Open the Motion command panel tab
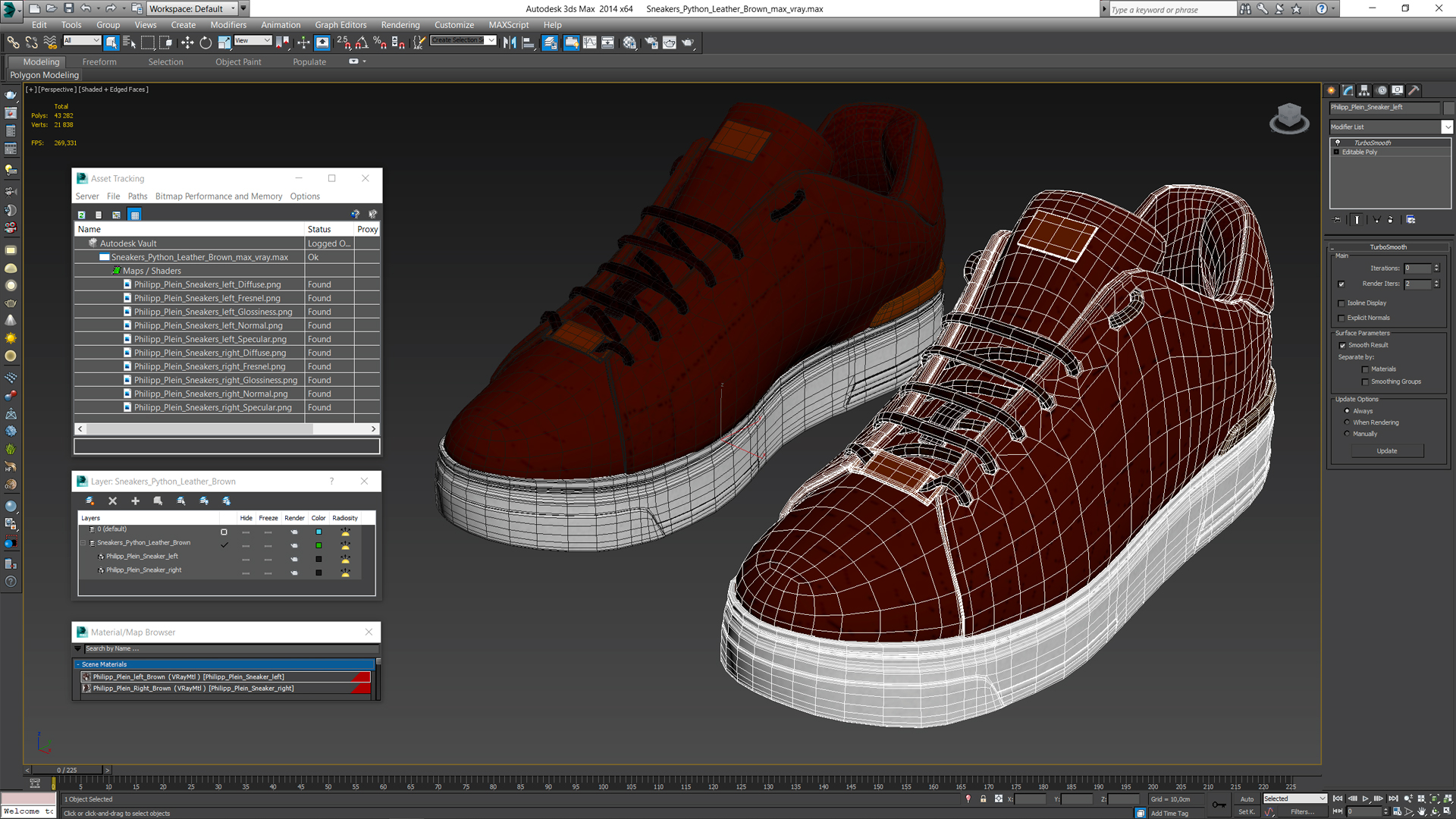Image resolution: width=1456 pixels, height=819 pixels. pos(1382,90)
